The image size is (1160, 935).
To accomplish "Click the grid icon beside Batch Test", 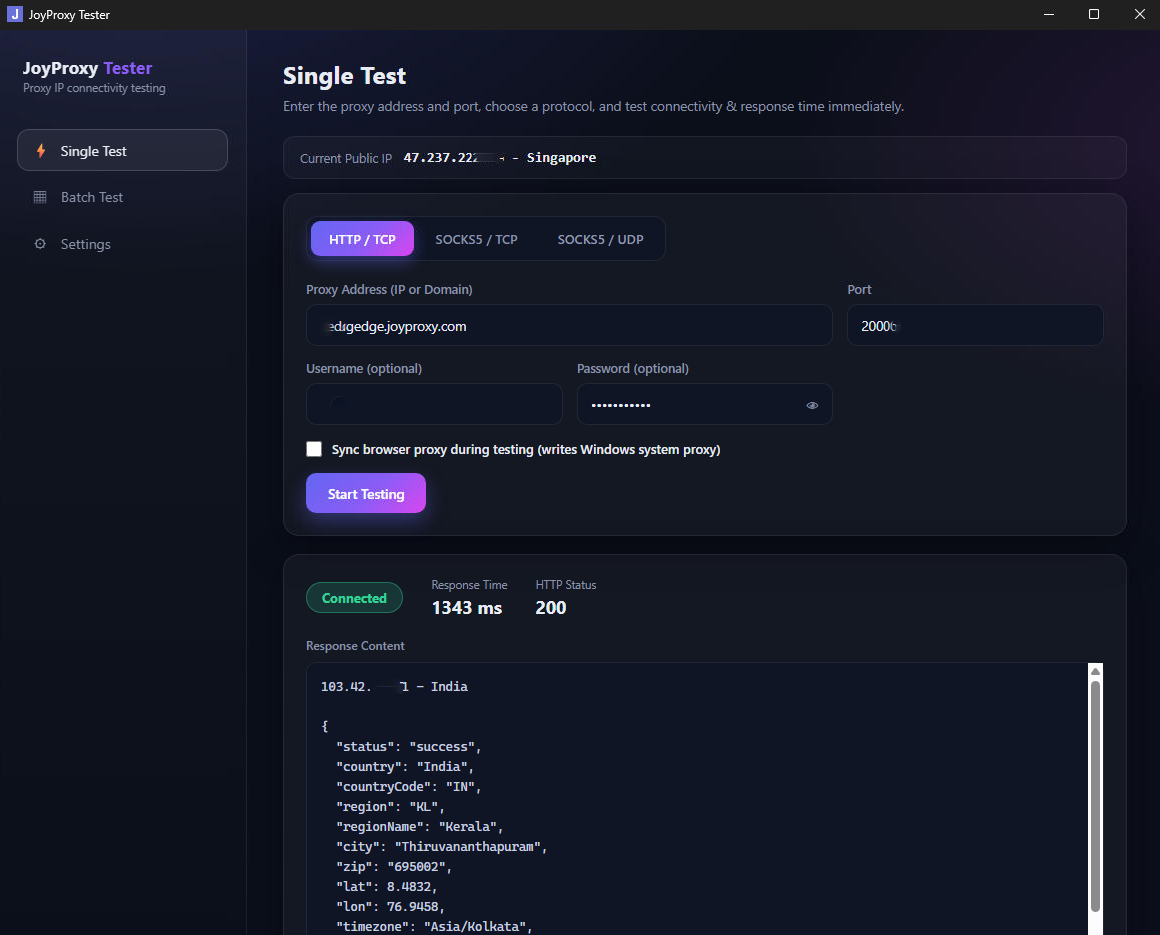I will (40, 197).
